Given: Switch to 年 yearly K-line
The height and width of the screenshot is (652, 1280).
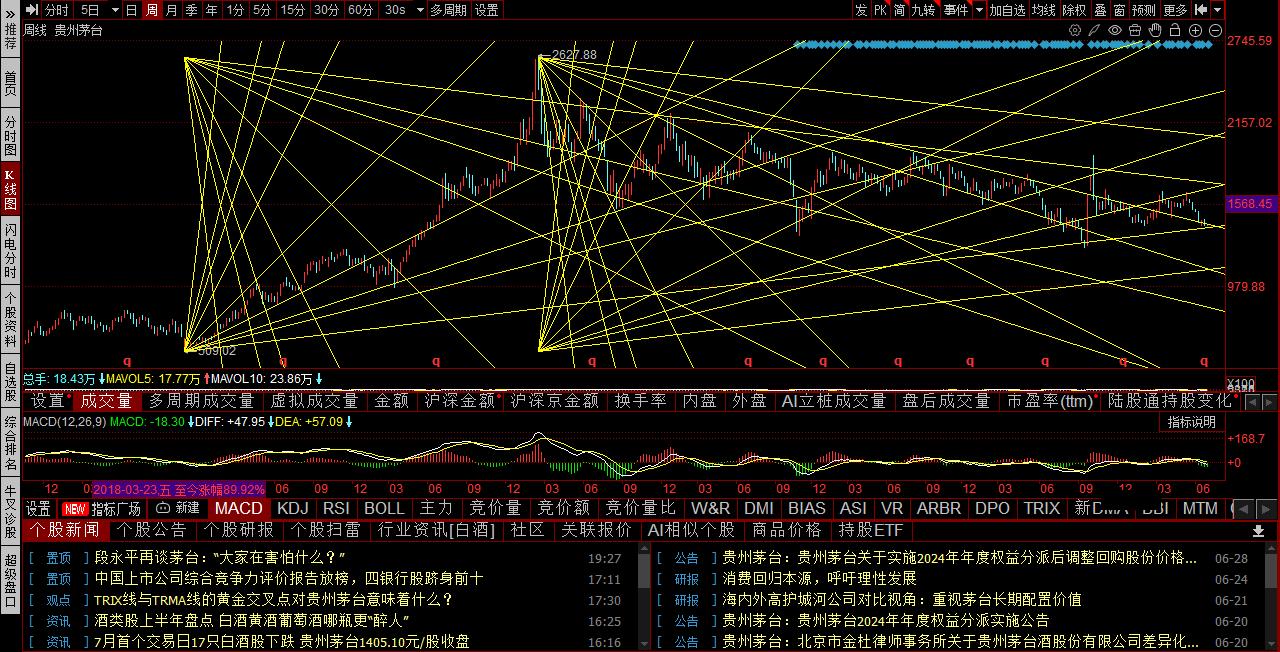Looking at the screenshot, I should 211,9.
